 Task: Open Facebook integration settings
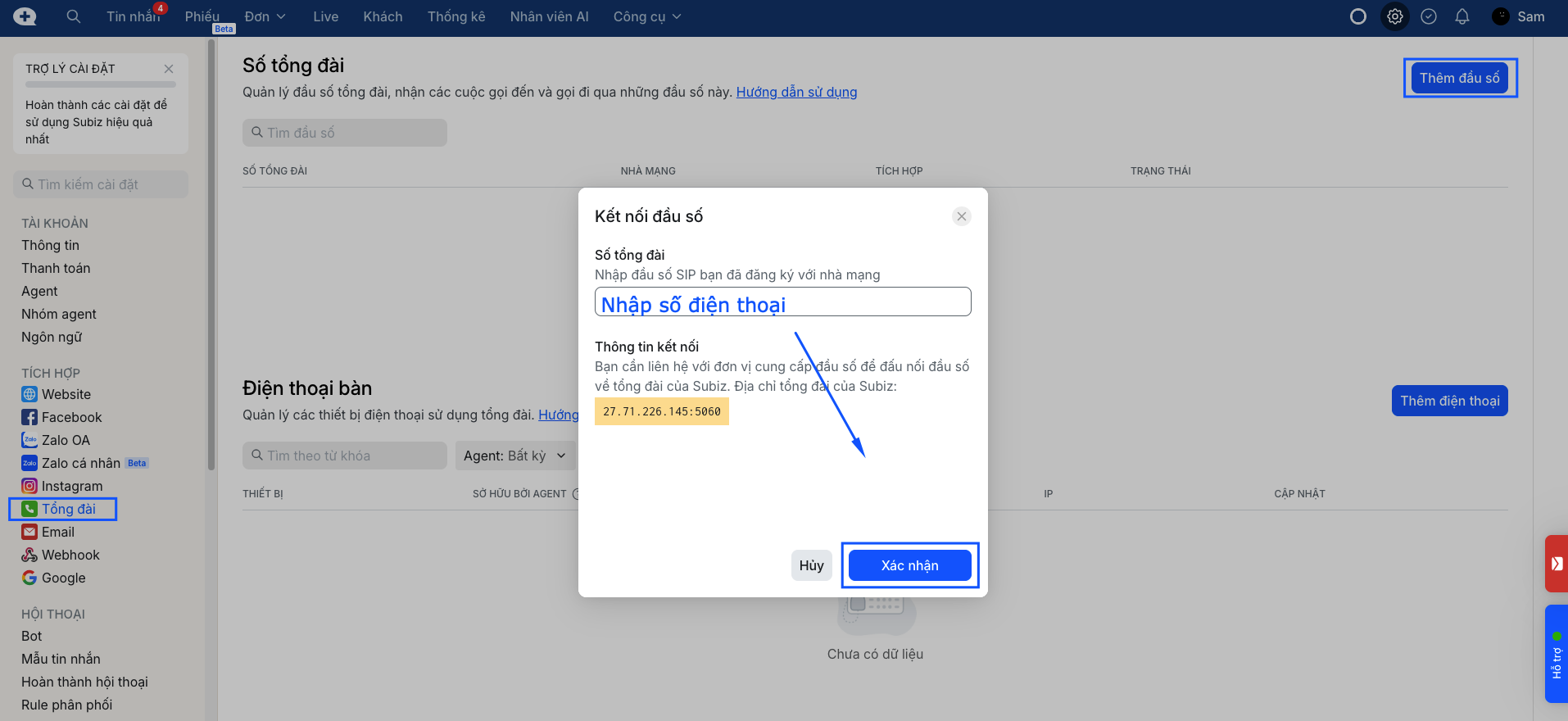[x=71, y=417]
